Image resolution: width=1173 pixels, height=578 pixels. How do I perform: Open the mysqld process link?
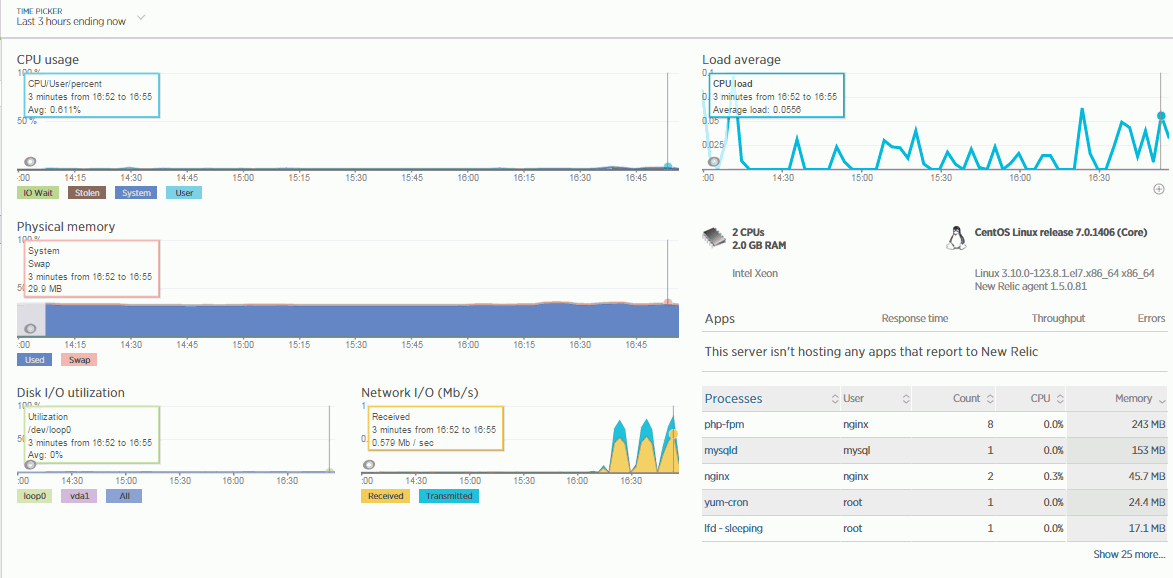[722, 451]
